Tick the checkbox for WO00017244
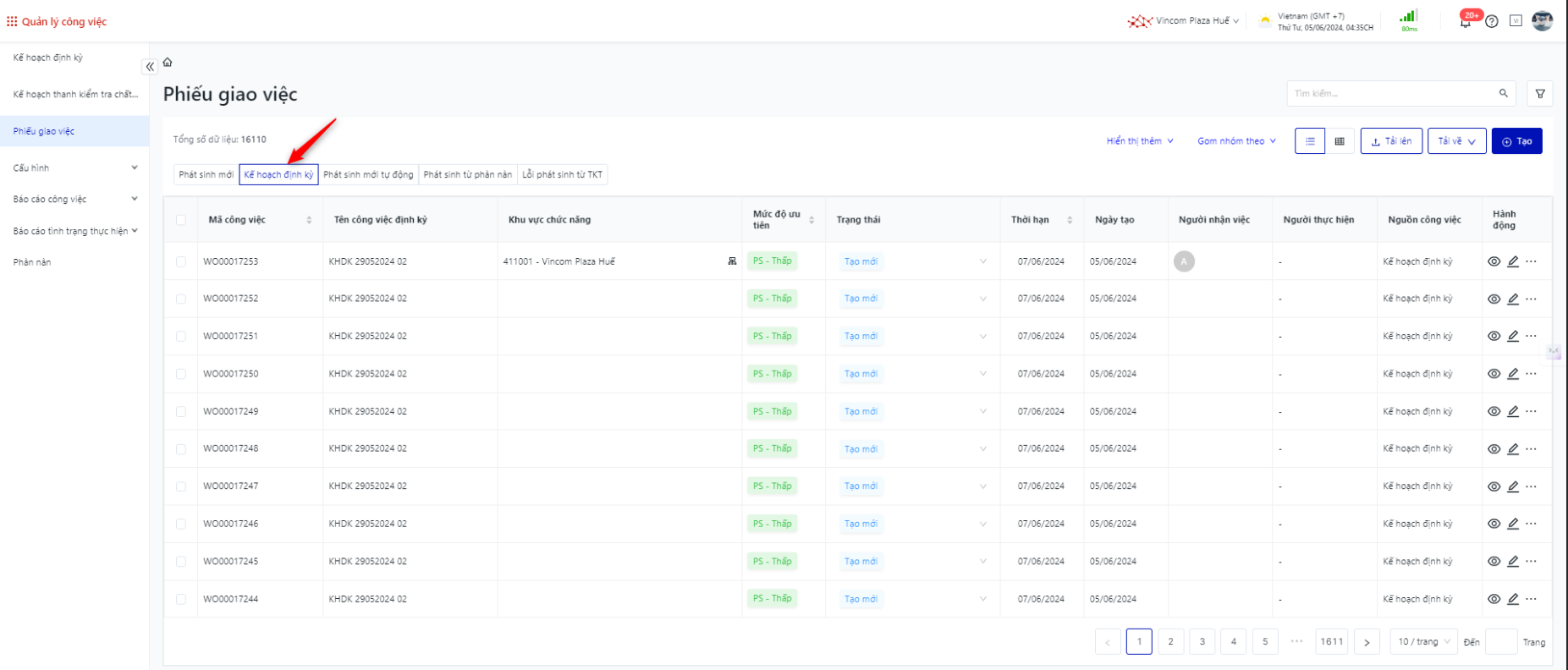The width and height of the screenshot is (1568, 670). click(x=181, y=599)
